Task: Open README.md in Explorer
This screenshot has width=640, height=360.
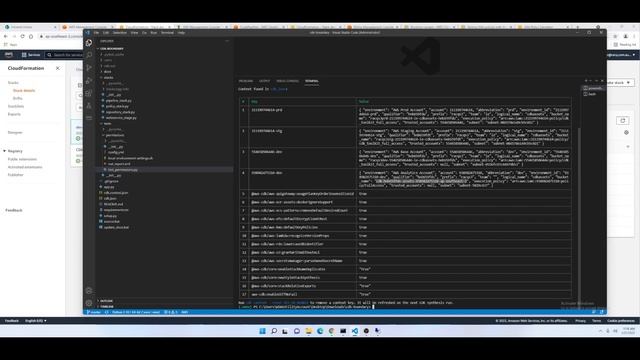Action: pos(113,204)
